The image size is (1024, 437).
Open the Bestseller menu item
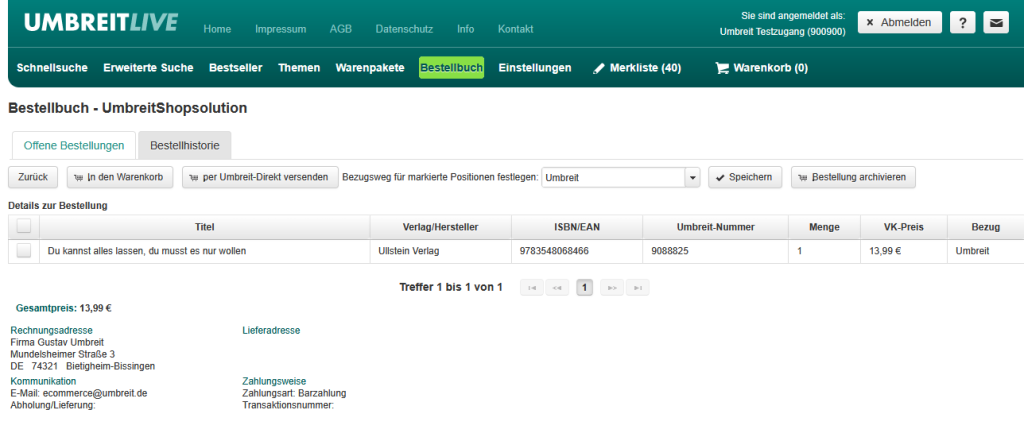point(235,68)
